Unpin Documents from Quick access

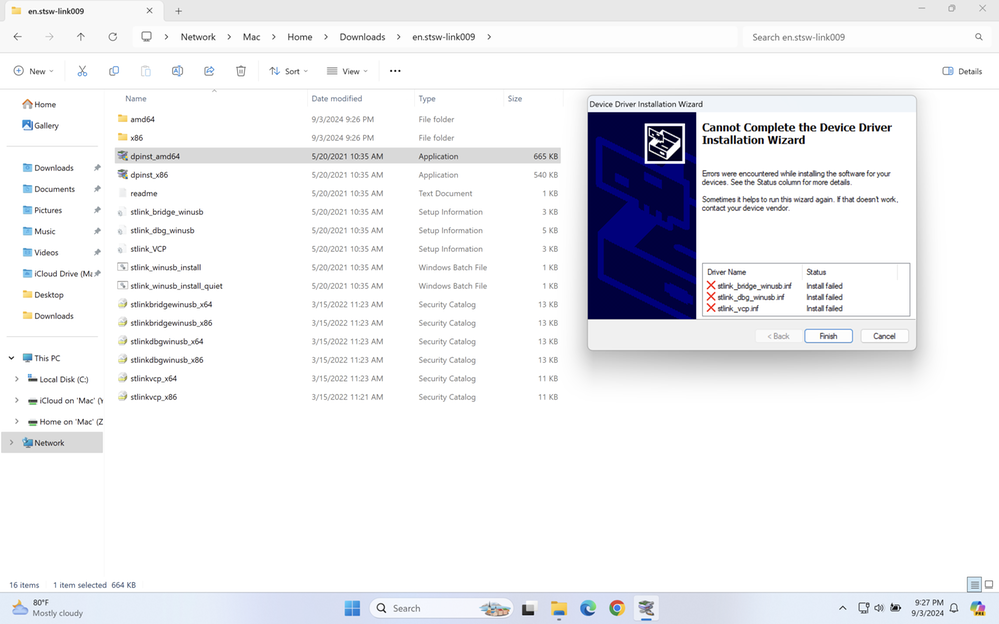point(97,189)
